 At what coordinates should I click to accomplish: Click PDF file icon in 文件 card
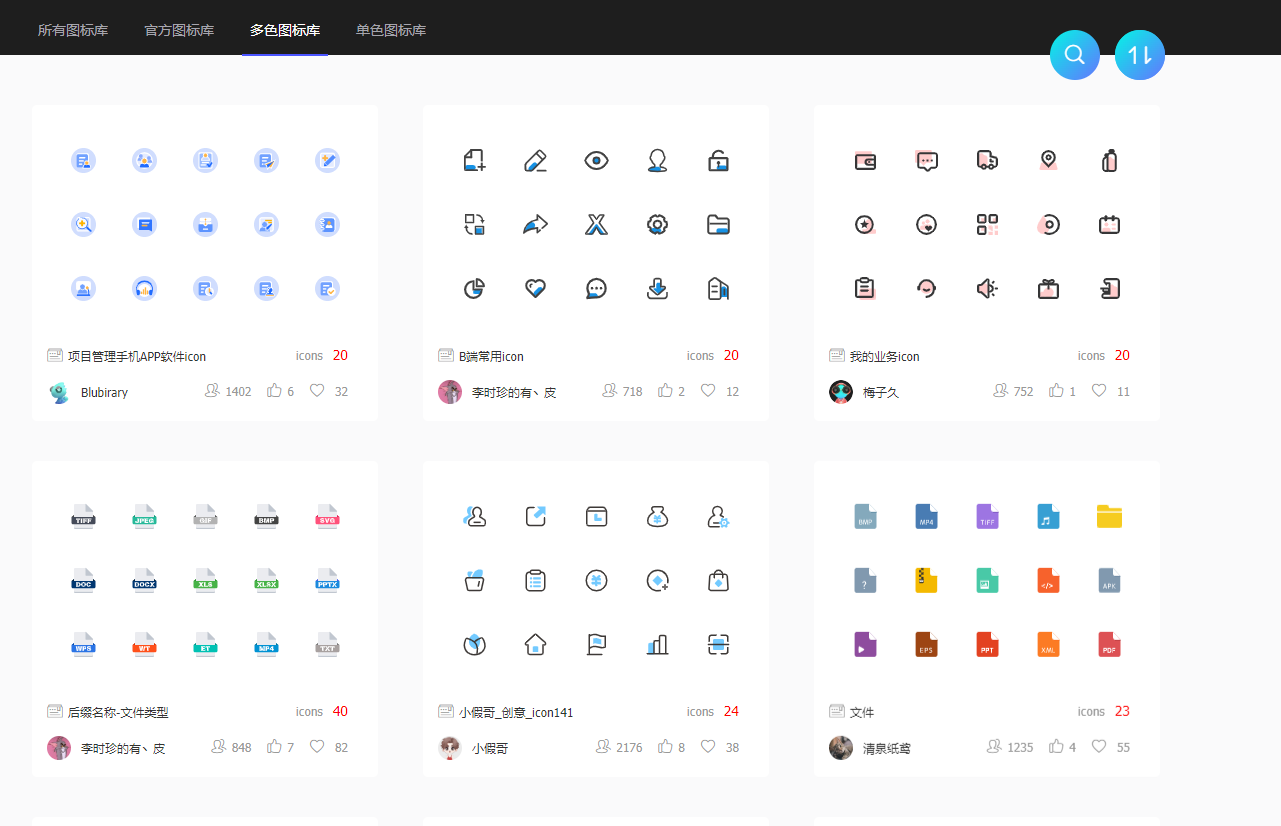coord(1109,644)
